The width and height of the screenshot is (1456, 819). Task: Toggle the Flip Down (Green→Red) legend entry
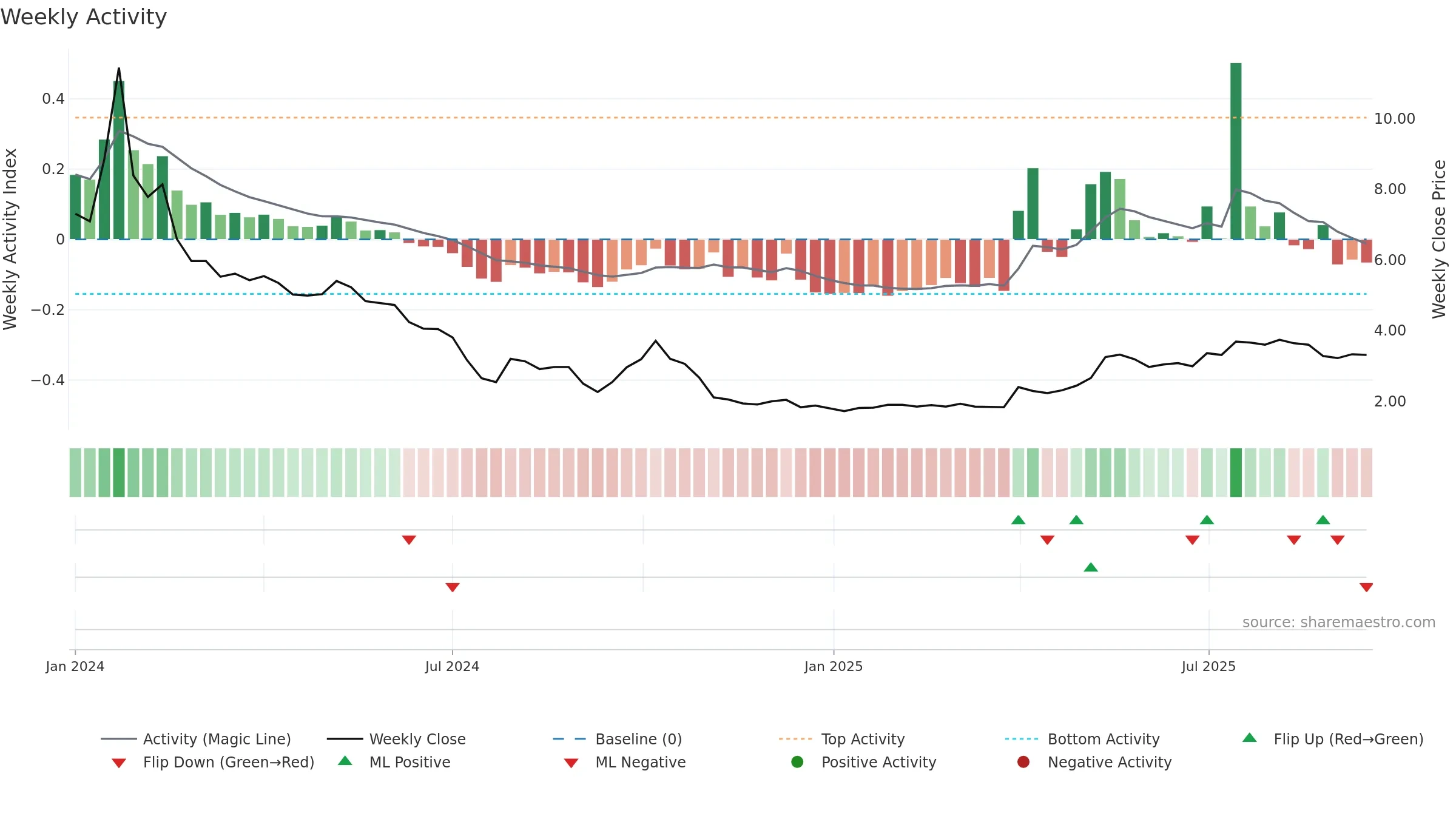pos(212,762)
